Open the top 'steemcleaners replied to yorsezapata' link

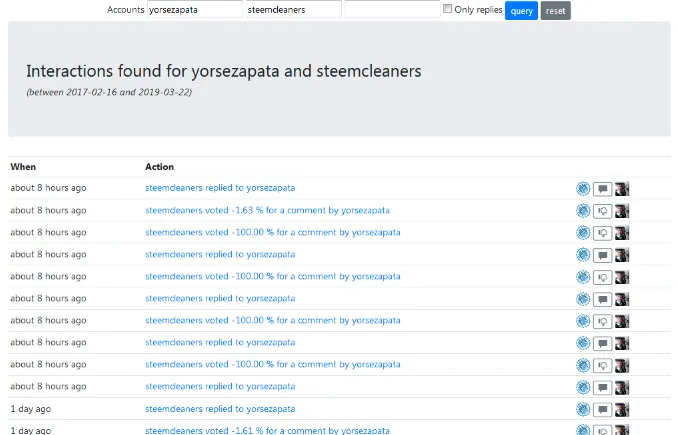220,188
